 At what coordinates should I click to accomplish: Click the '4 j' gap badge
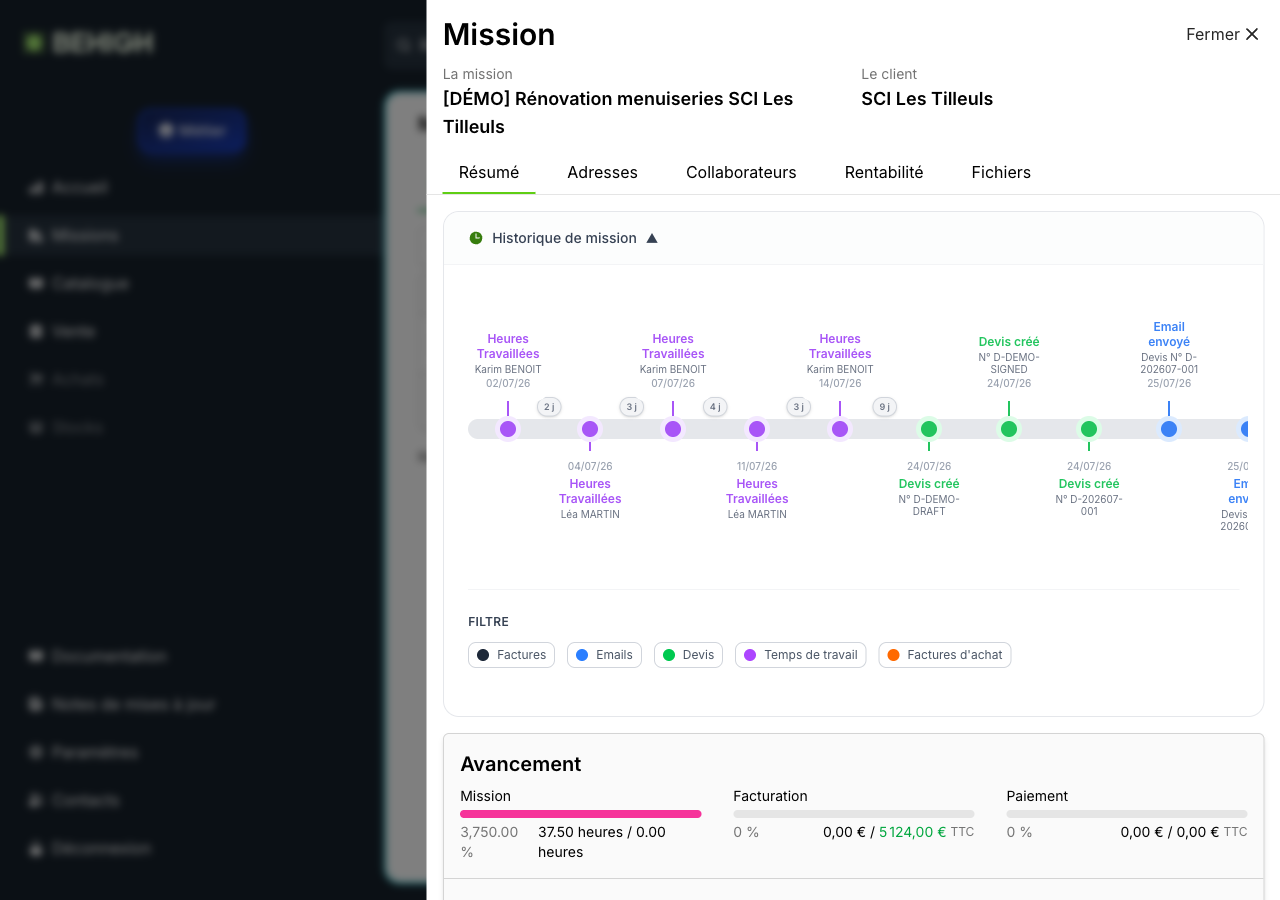715,407
